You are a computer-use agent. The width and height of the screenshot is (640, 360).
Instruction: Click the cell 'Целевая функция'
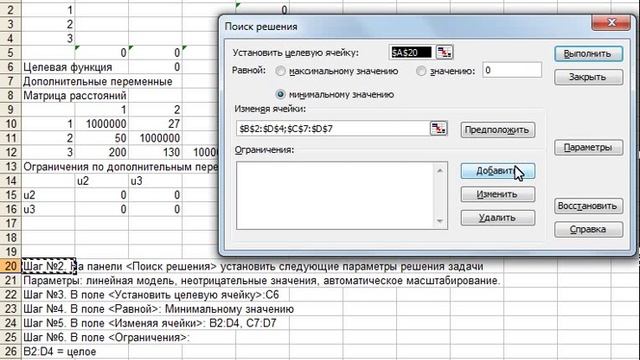coord(67,67)
